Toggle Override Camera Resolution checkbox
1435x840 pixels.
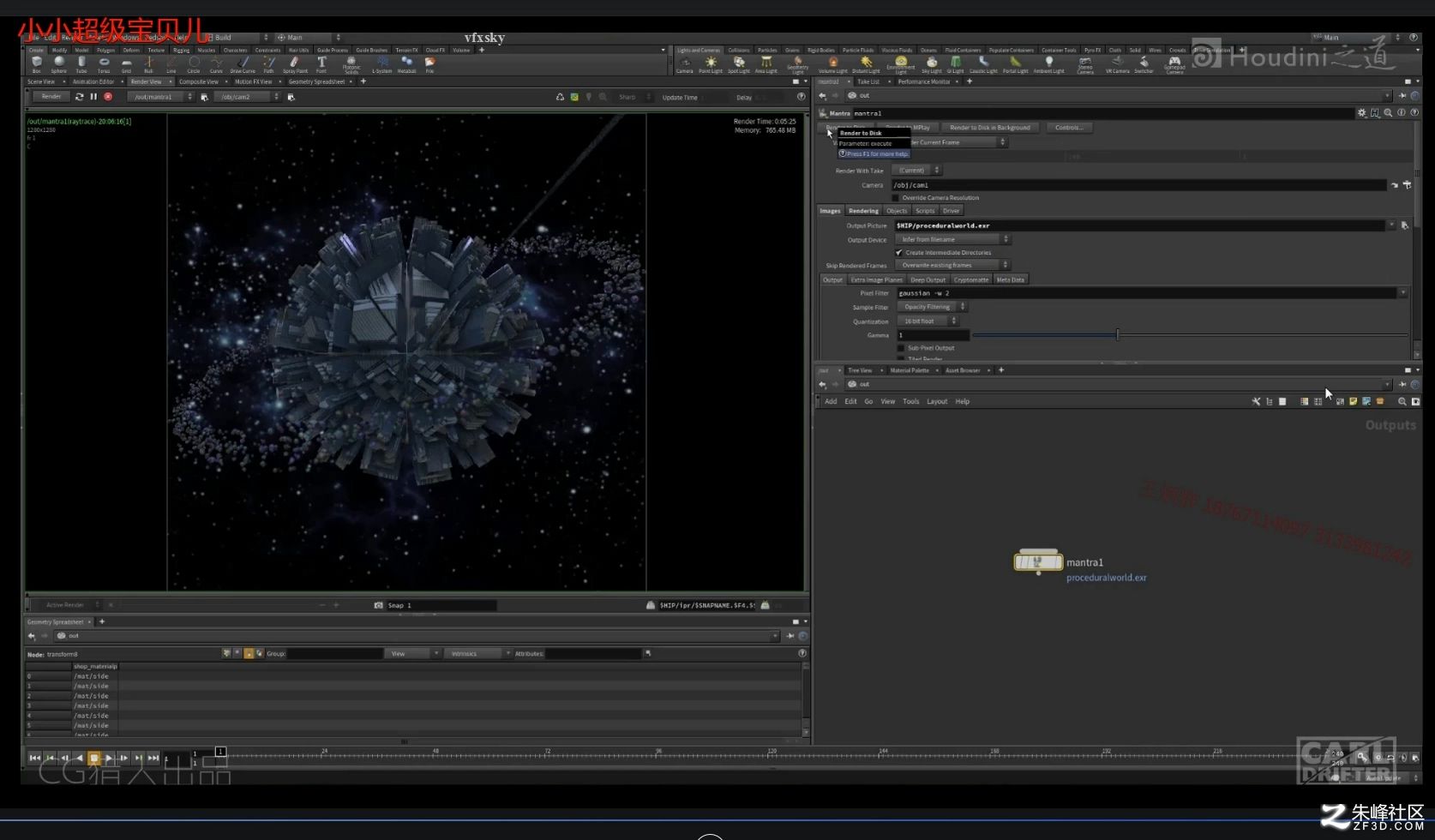pos(896,198)
